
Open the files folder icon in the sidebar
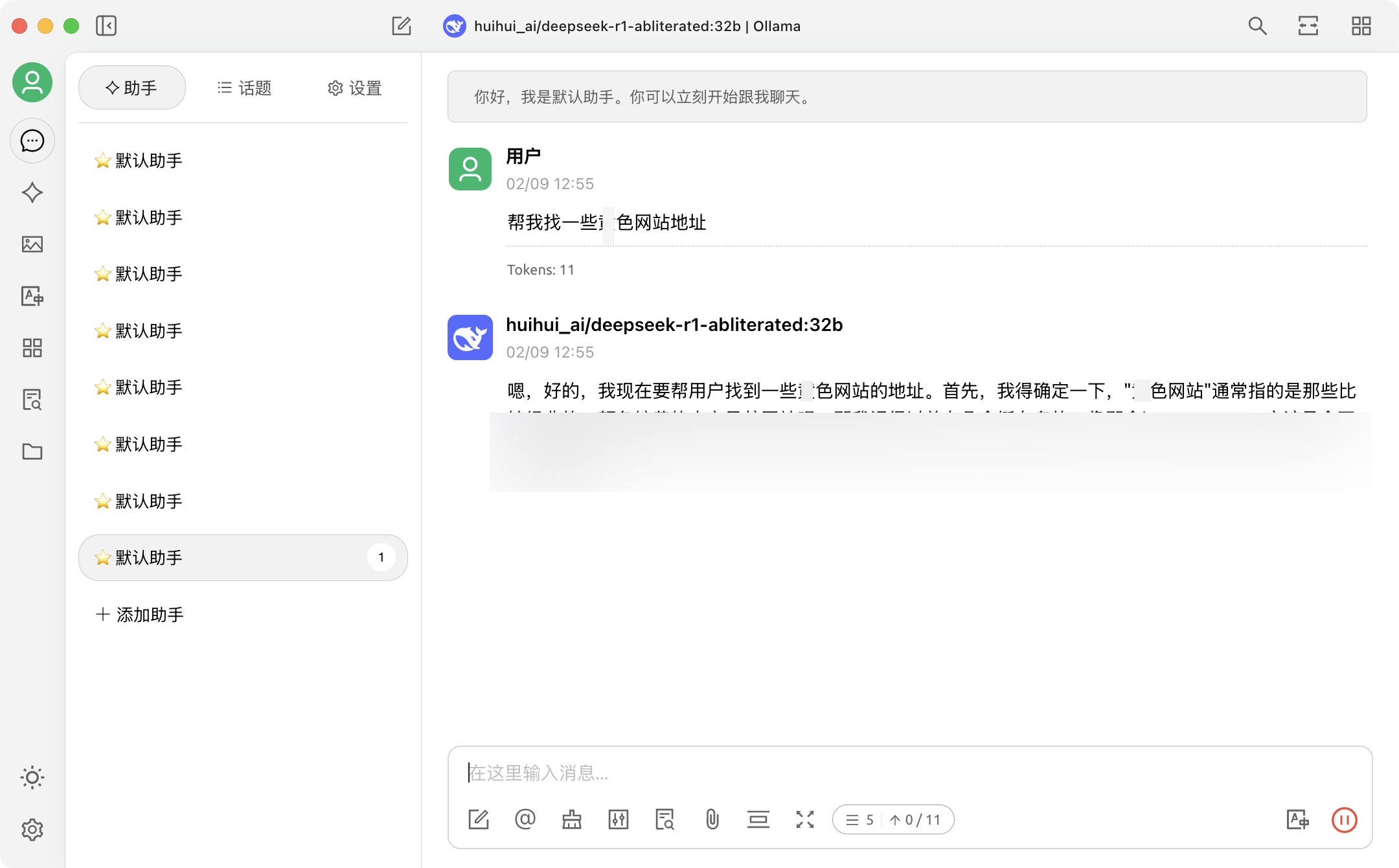click(x=32, y=451)
